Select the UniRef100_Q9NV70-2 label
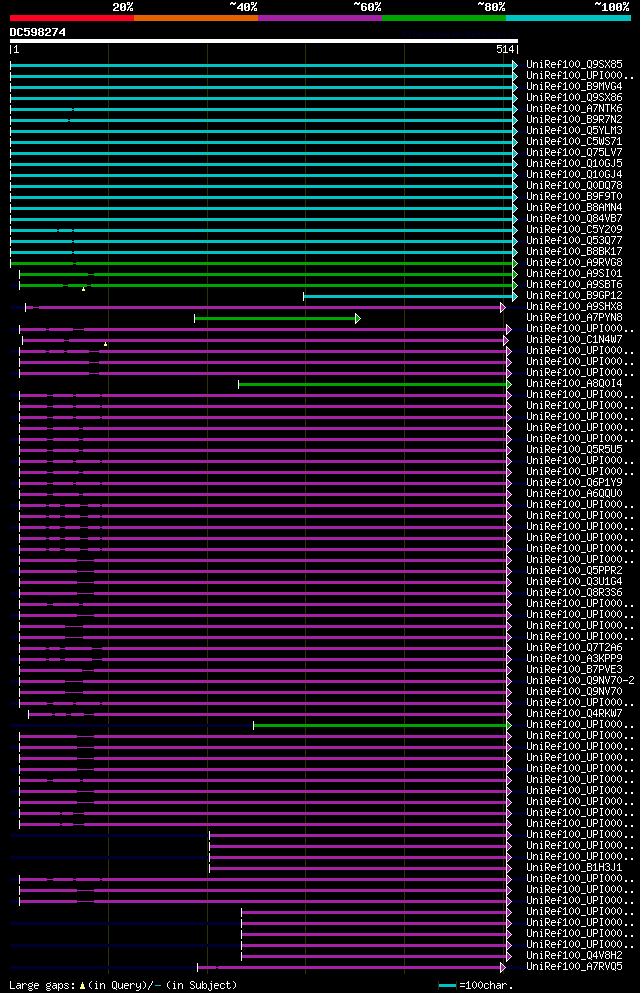This screenshot has height=993, width=640. pyautogui.click(x=580, y=681)
